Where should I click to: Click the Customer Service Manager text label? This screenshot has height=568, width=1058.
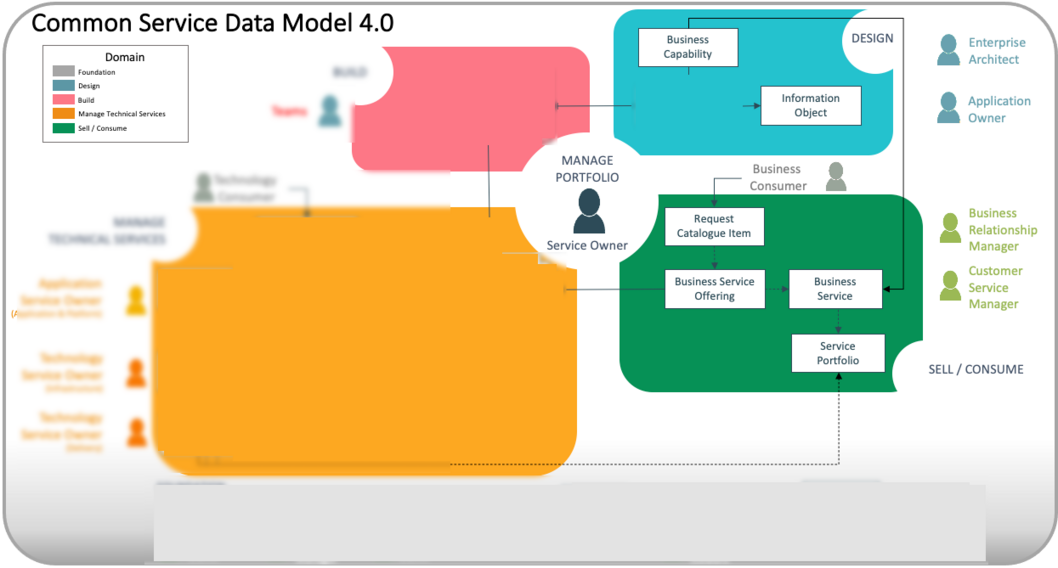pyautogui.click(x=995, y=287)
